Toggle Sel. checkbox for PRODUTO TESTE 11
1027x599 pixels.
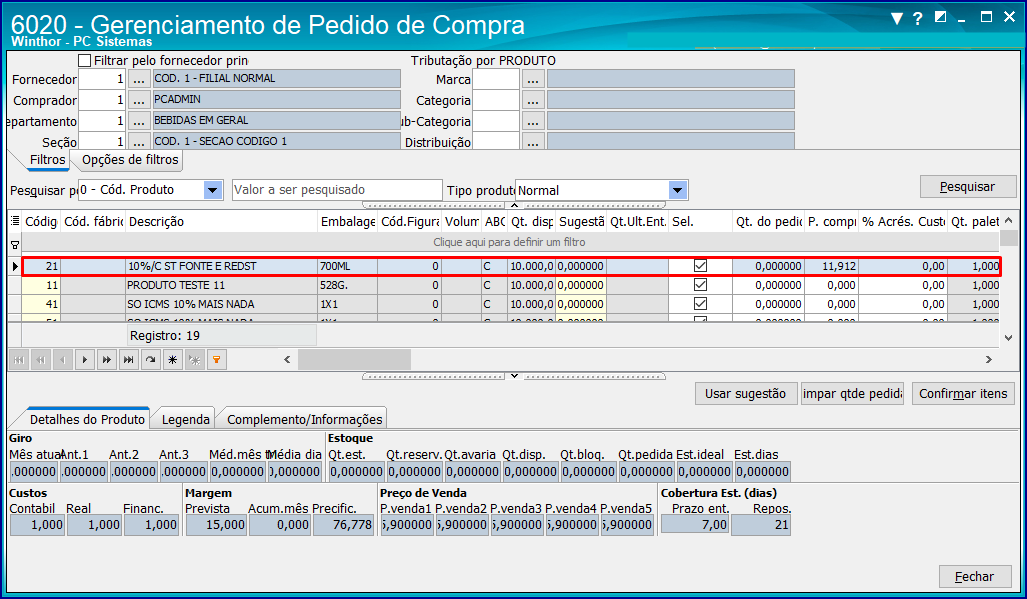(x=700, y=285)
